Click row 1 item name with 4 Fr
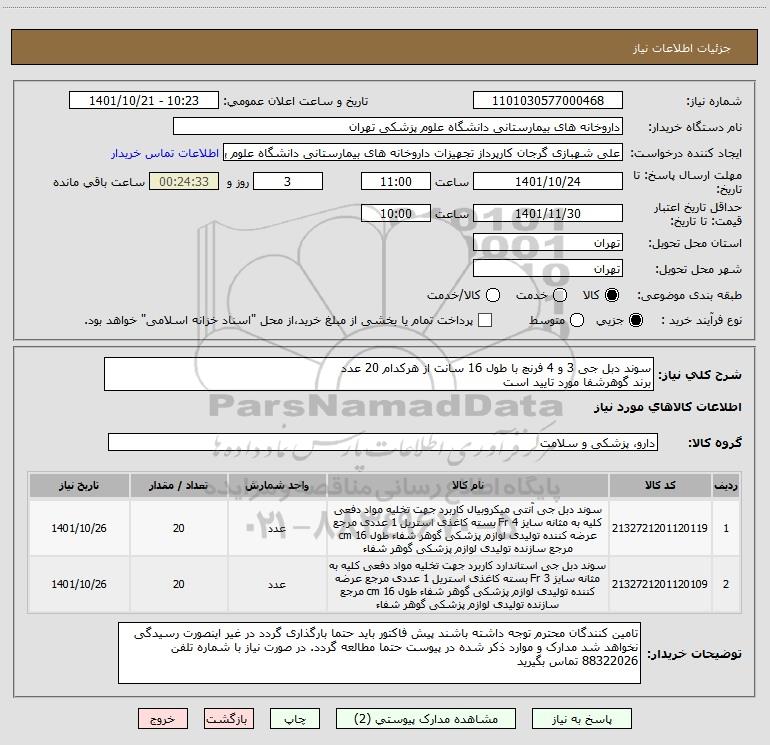Image resolution: width=770 pixels, height=745 pixels. pyautogui.click(x=468, y=528)
